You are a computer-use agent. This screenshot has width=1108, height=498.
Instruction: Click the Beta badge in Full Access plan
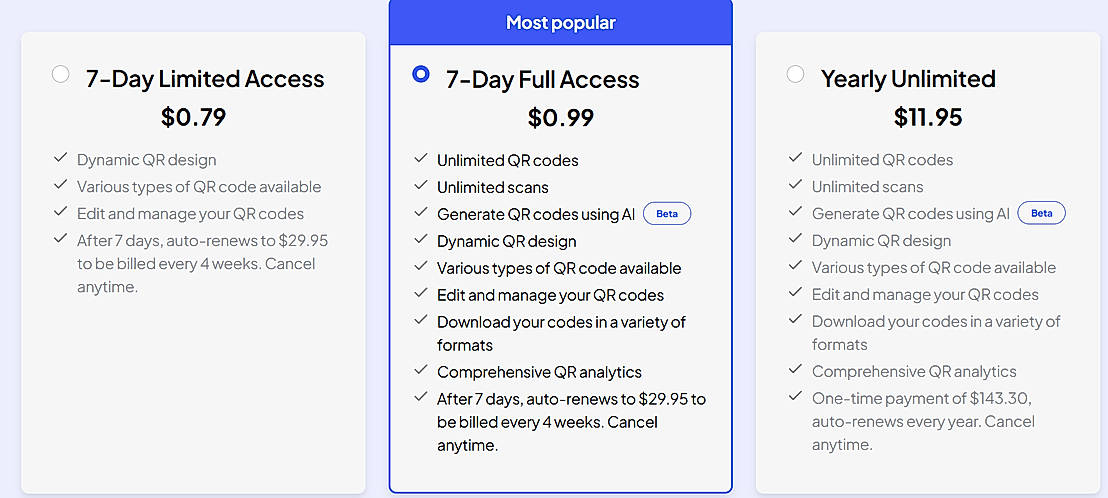pyautogui.click(x=667, y=214)
